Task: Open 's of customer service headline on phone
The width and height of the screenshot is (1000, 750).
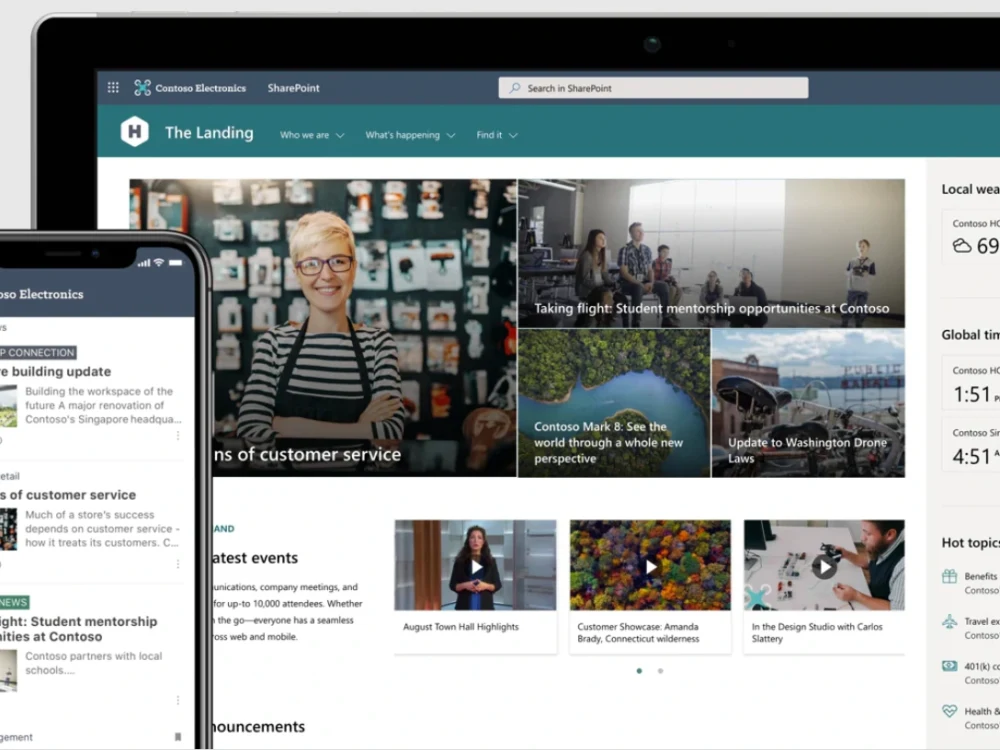Action: pos(68,495)
